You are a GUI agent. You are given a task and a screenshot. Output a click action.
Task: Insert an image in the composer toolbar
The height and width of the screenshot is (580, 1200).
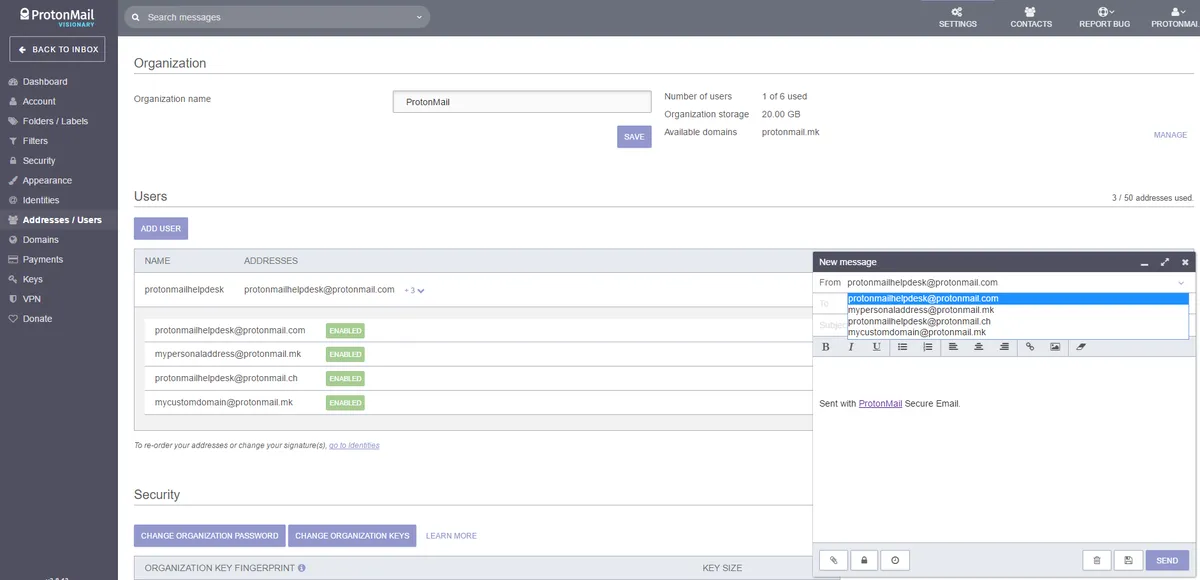[1055, 347]
